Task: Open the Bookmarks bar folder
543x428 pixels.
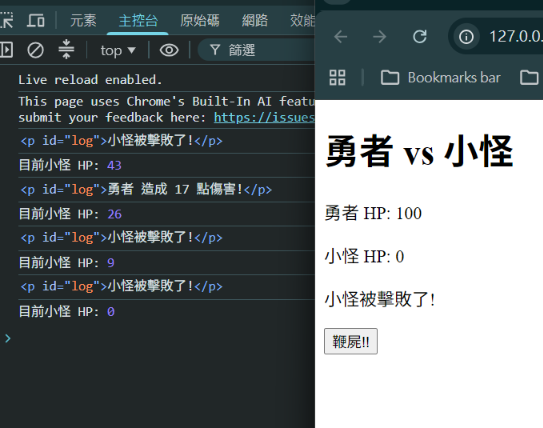Action: point(441,78)
